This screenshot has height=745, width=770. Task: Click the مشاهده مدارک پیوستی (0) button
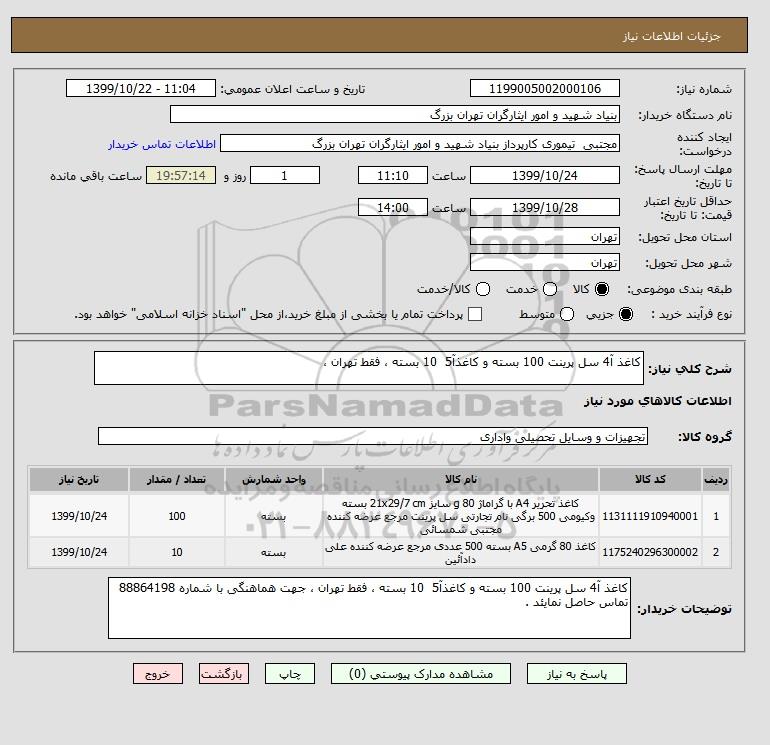[x=421, y=674]
